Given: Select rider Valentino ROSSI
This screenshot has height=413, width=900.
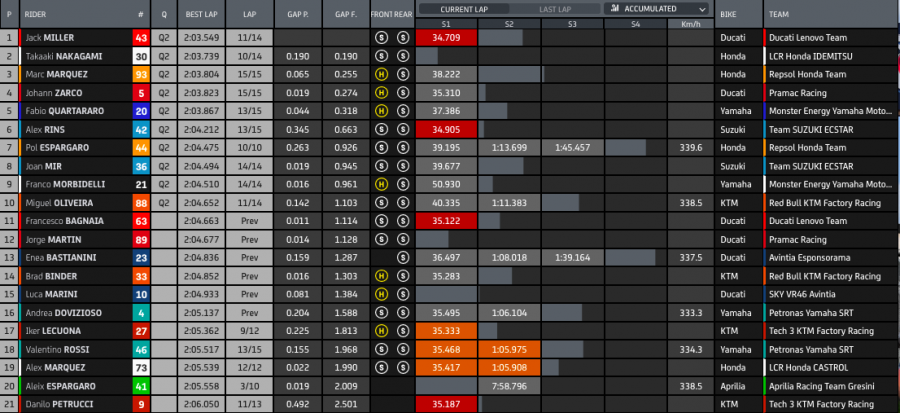Looking at the screenshot, I should click(57, 350).
